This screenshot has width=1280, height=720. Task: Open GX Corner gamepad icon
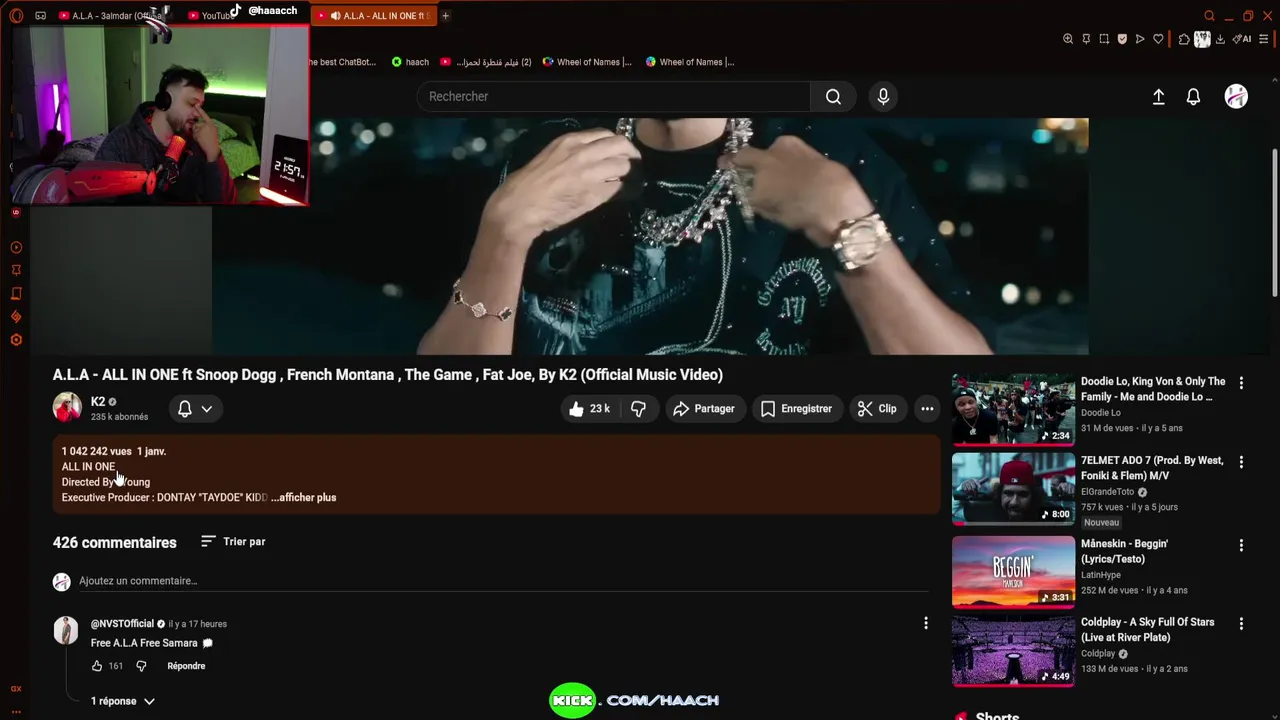pyautogui.click(x=40, y=15)
